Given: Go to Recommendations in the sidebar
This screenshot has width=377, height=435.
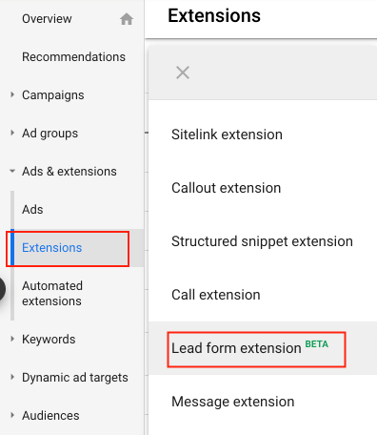Looking at the screenshot, I should pos(74,57).
